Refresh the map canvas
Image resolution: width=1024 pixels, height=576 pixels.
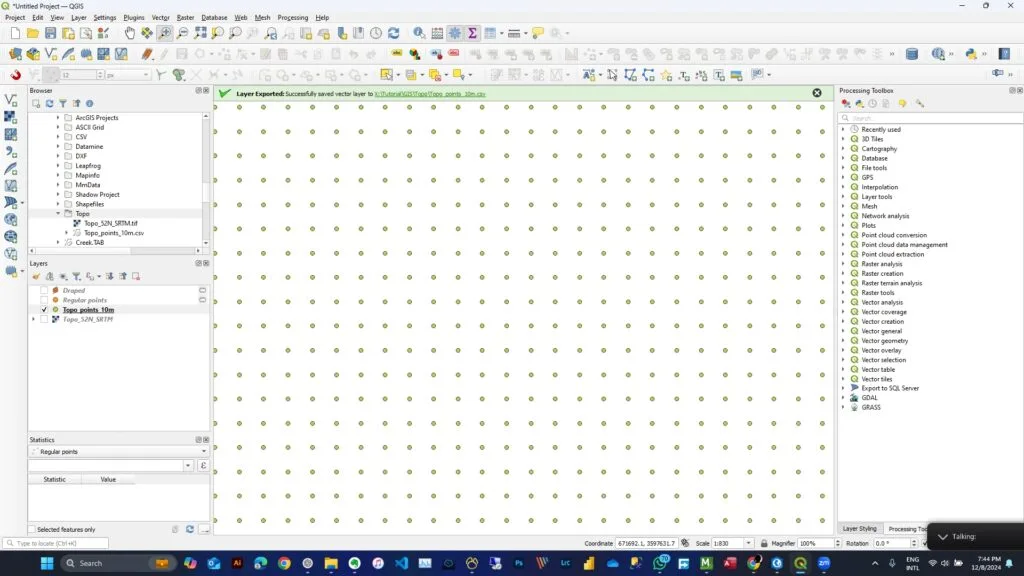point(393,33)
